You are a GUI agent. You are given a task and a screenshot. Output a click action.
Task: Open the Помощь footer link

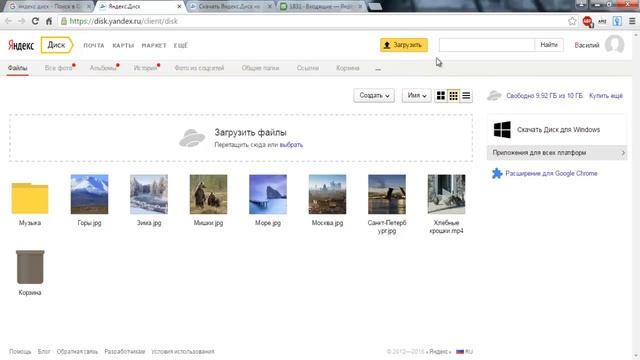(20, 351)
